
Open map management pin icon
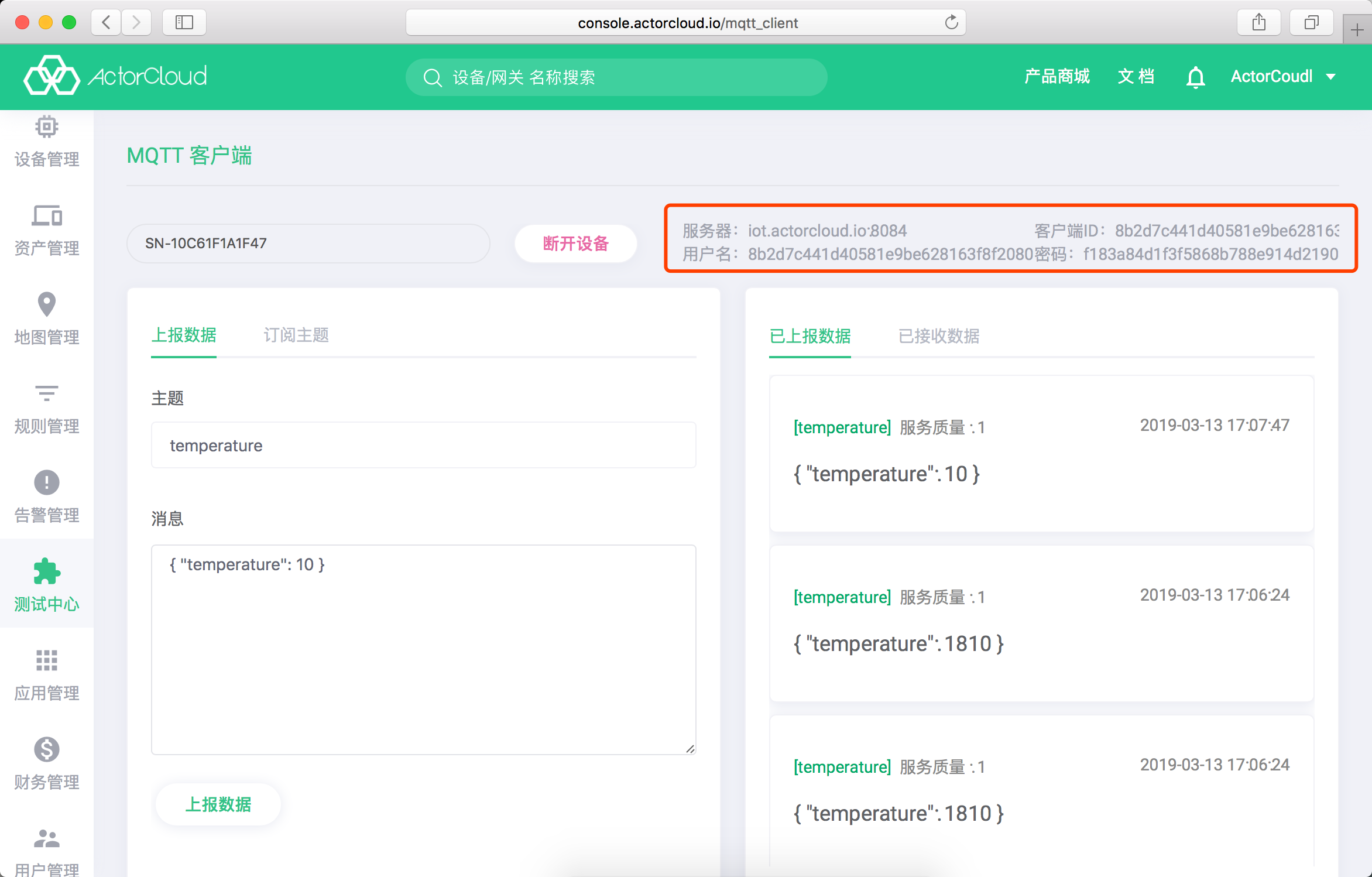pyautogui.click(x=46, y=304)
